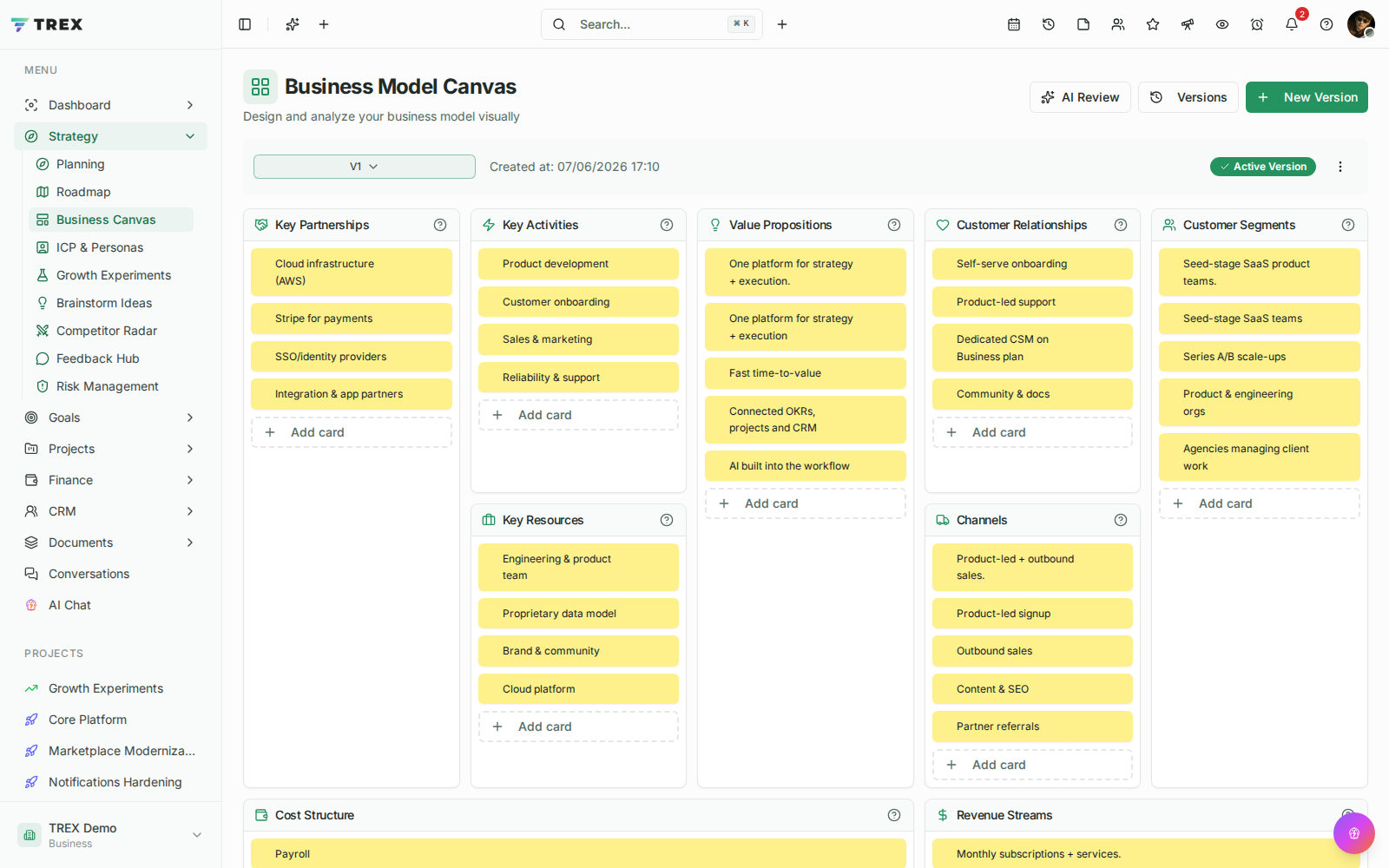
Task: Click the plus icon next to search
Action: point(782,24)
